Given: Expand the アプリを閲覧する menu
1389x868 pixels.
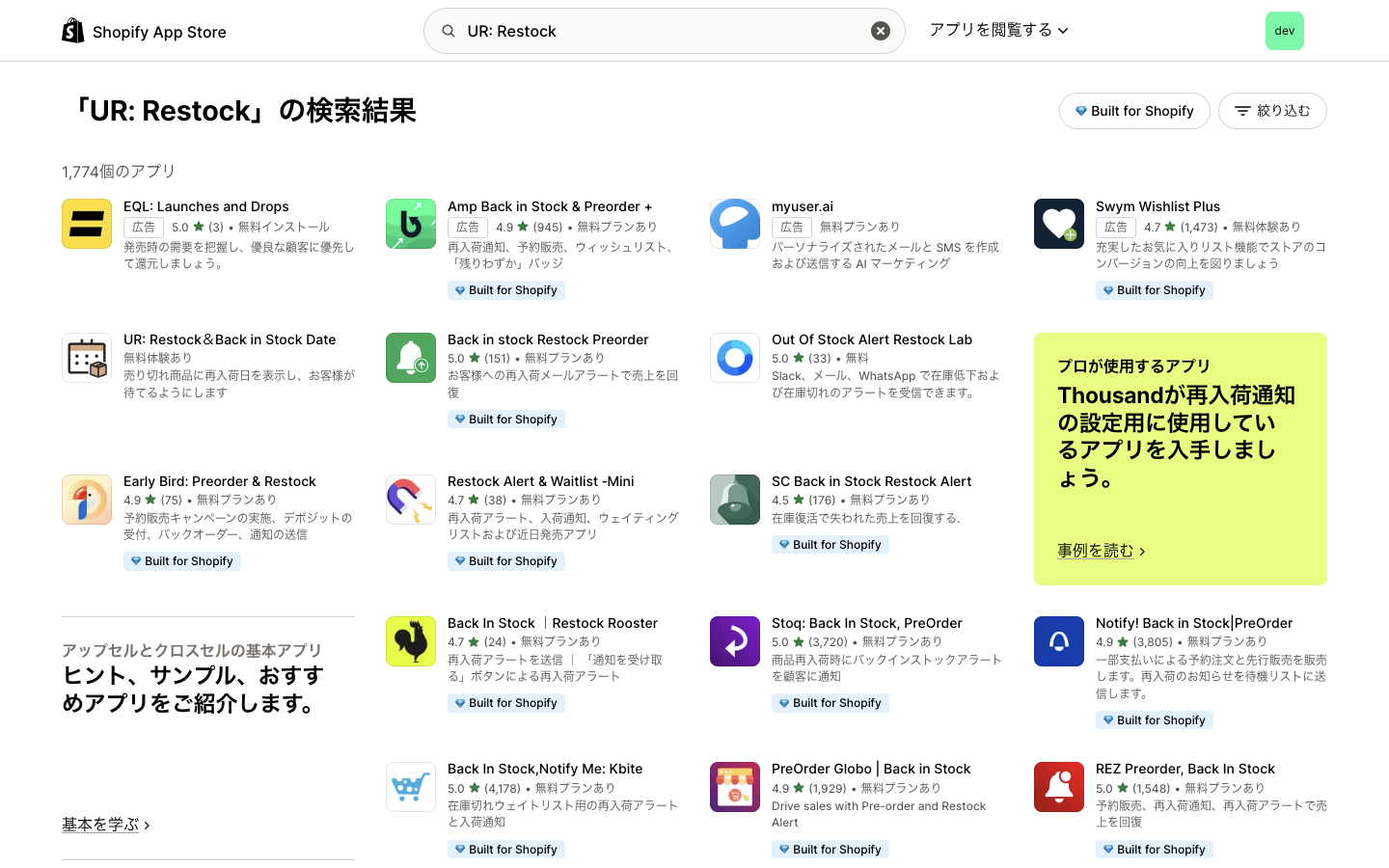Looking at the screenshot, I should pyautogui.click(x=999, y=30).
